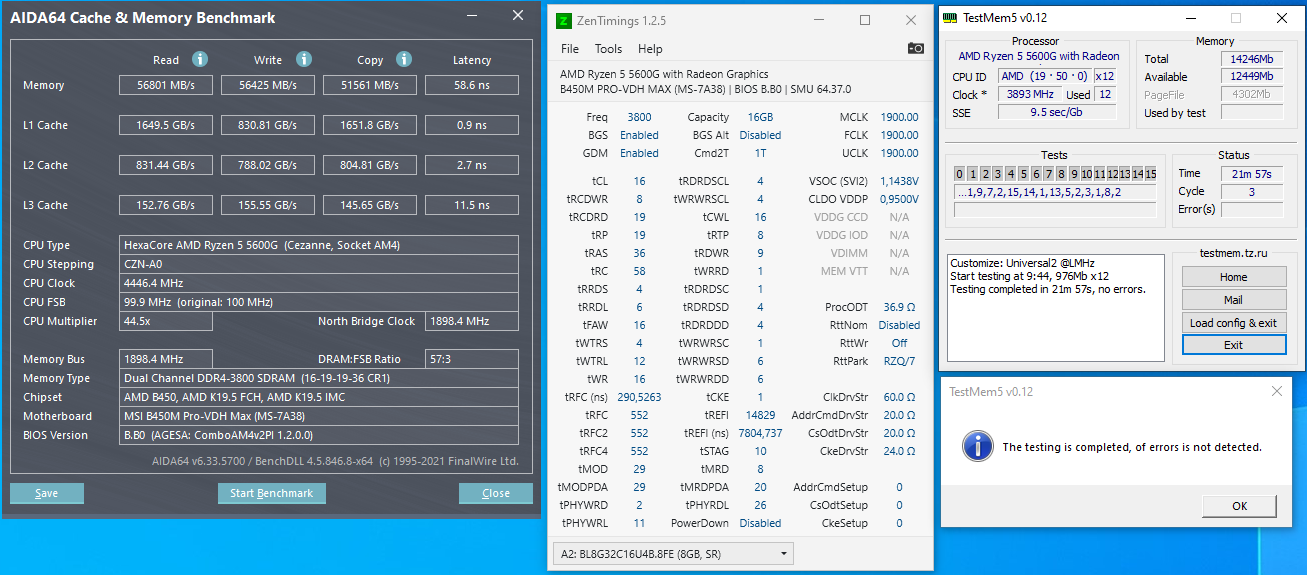Click the Cycle 3 status field
The width and height of the screenshot is (1307, 575).
(1252, 192)
